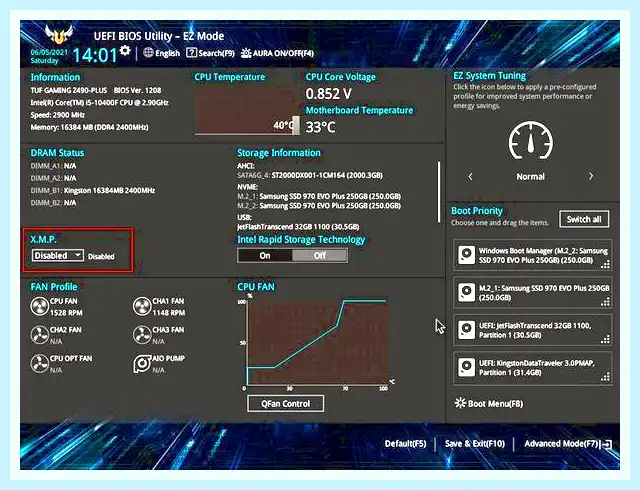Click the CPU fan curve graph
This screenshot has width=640, height=490.
[x=318, y=343]
